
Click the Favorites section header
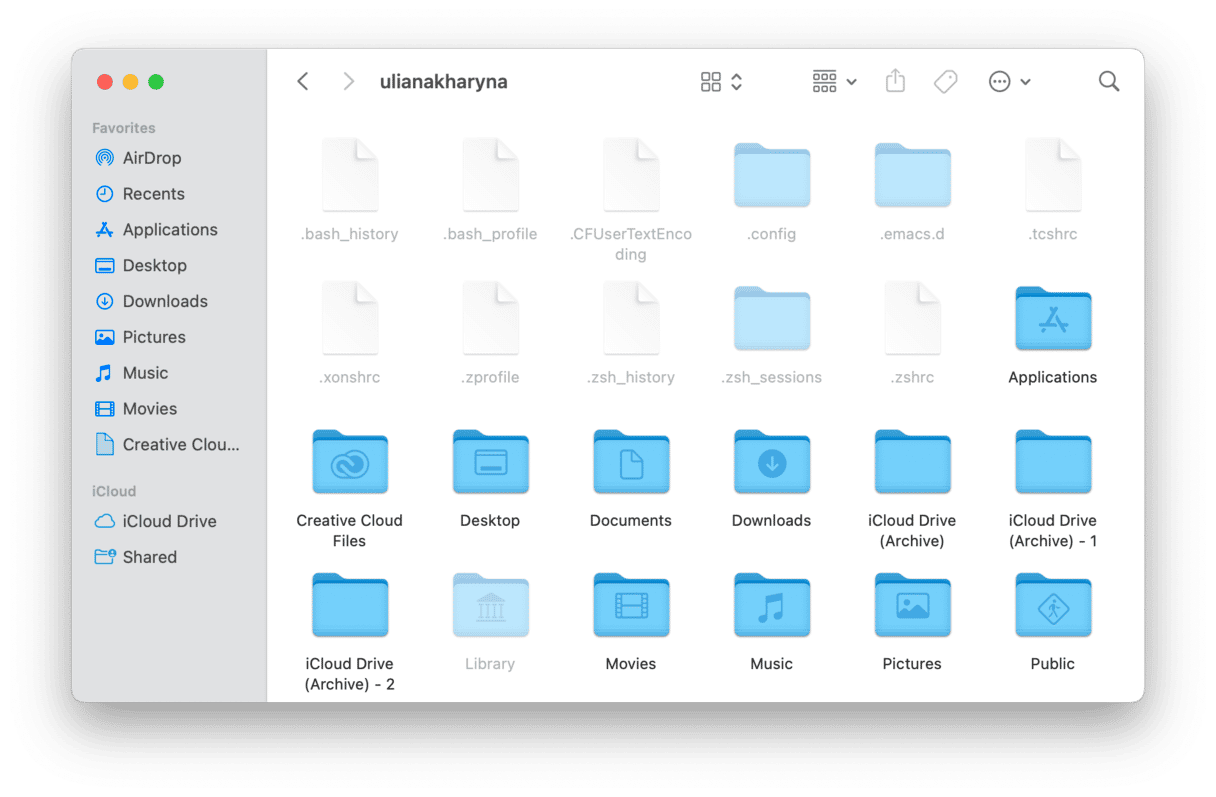(x=124, y=128)
